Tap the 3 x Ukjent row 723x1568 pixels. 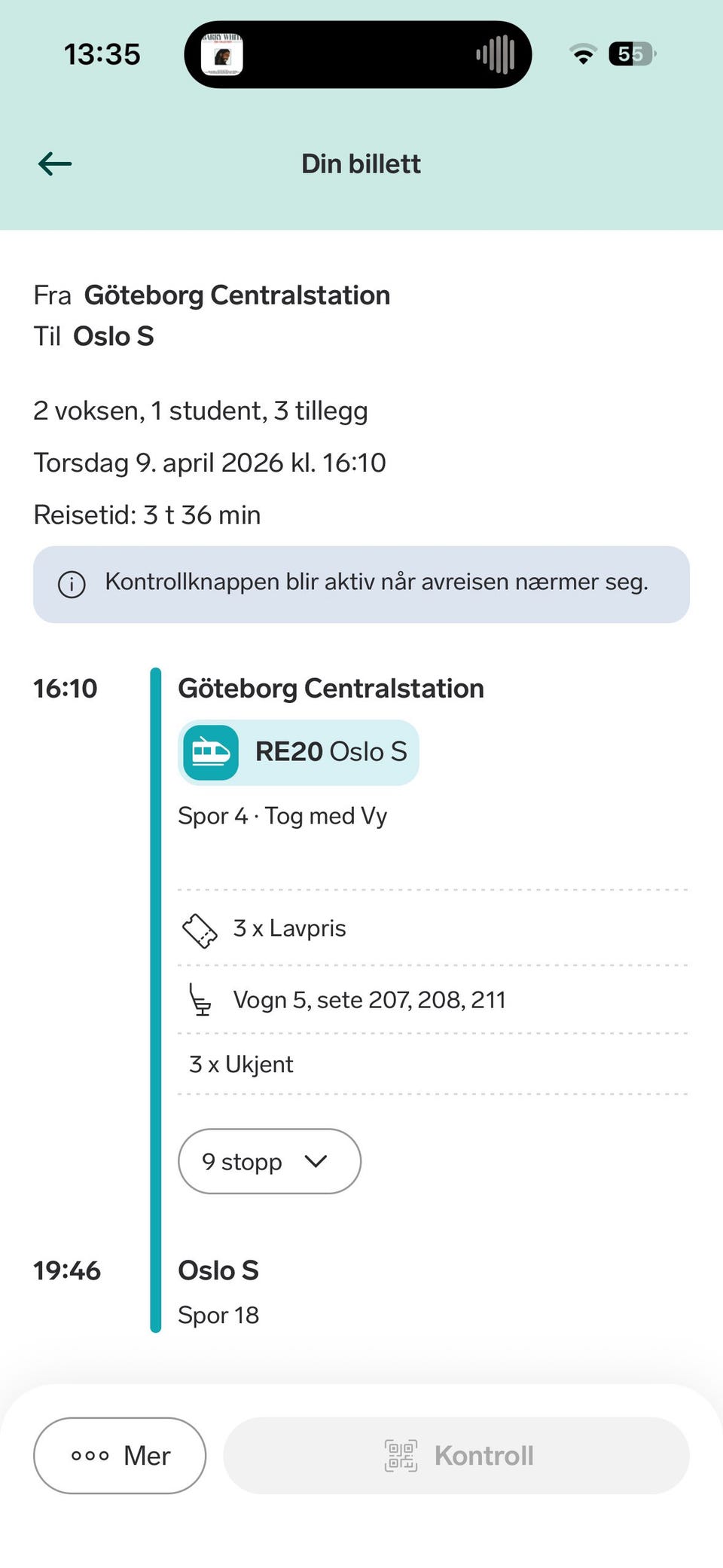(x=241, y=1064)
